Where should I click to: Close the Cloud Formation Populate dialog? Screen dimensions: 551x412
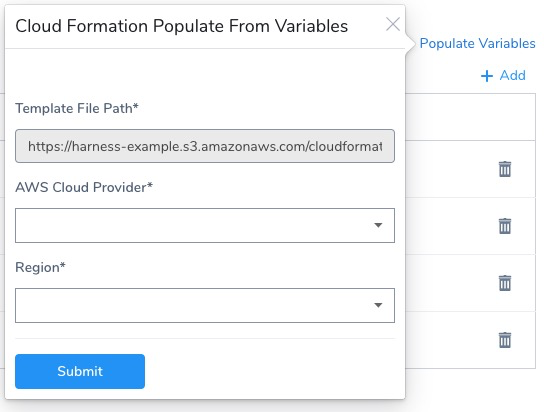pyautogui.click(x=393, y=24)
